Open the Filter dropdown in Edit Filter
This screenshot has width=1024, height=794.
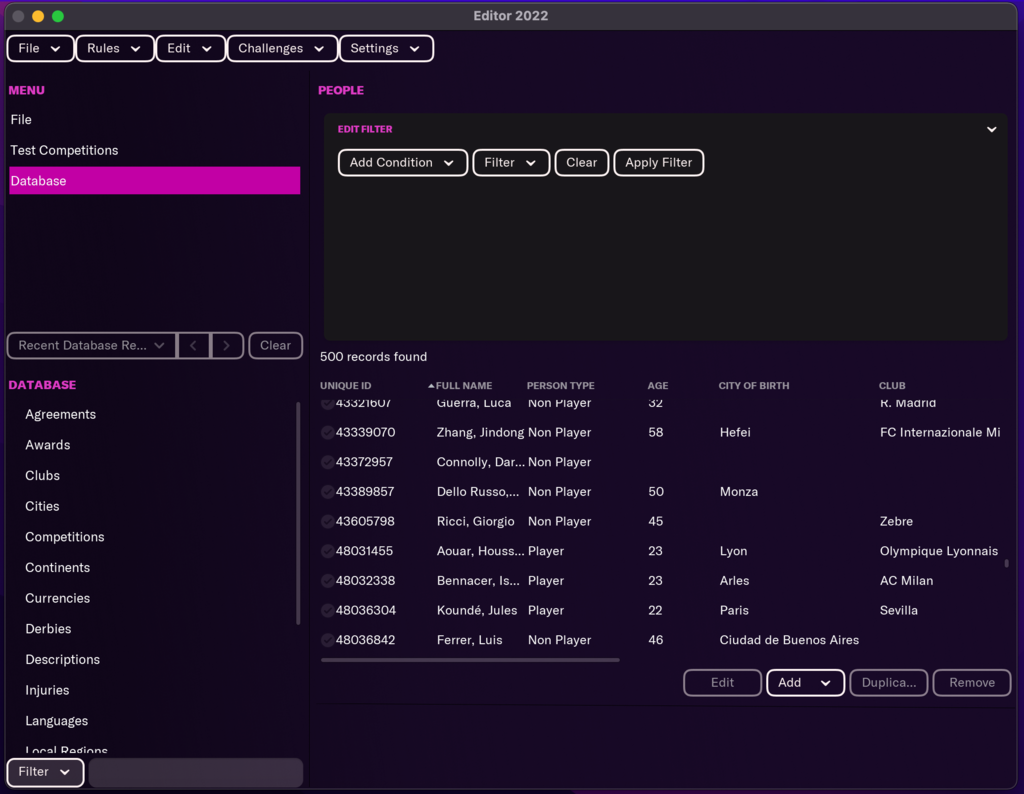pyautogui.click(x=511, y=163)
